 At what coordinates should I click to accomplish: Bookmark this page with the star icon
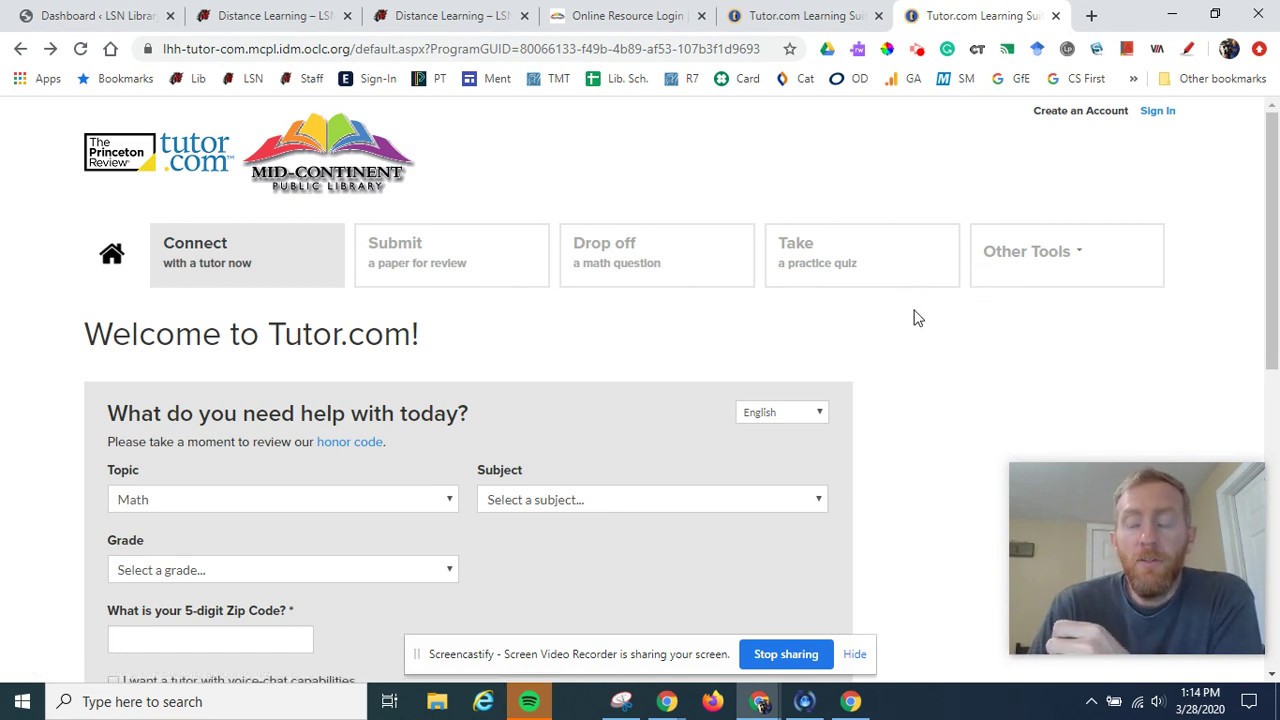790,48
